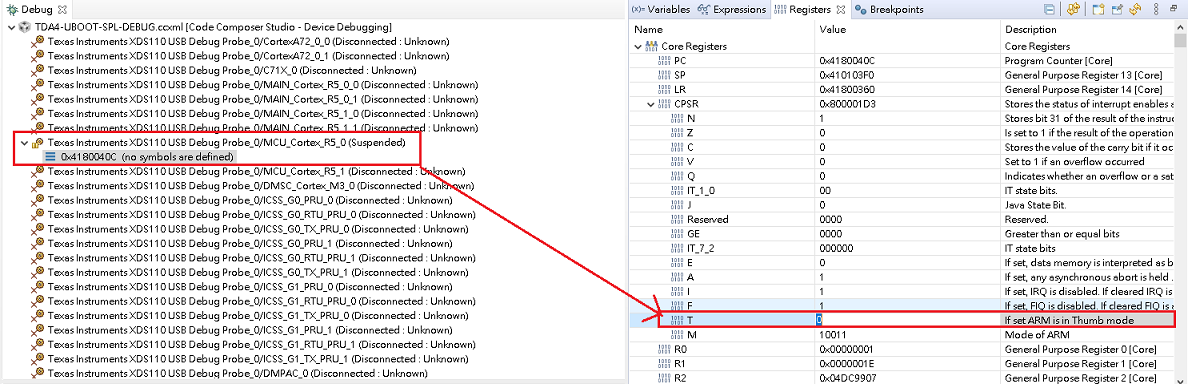Open the Registers view three-dot menu
This screenshot has width=1188, height=384.
pos(1156,9)
